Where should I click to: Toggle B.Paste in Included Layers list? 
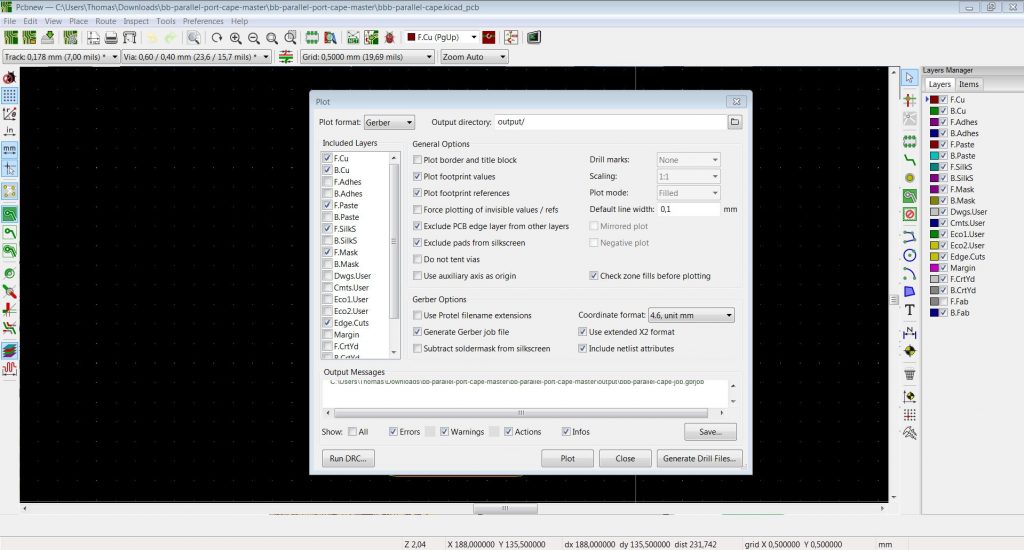point(328,217)
